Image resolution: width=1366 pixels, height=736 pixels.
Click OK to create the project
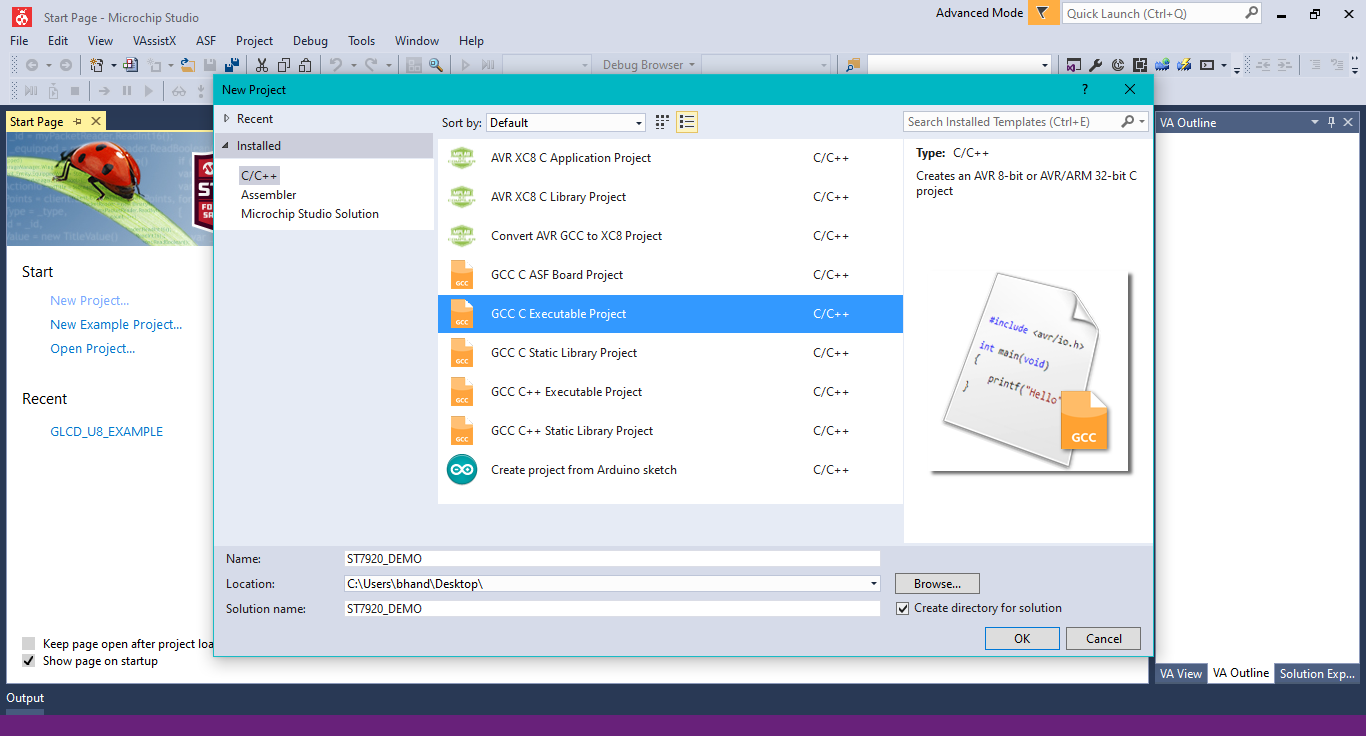pos(1022,639)
